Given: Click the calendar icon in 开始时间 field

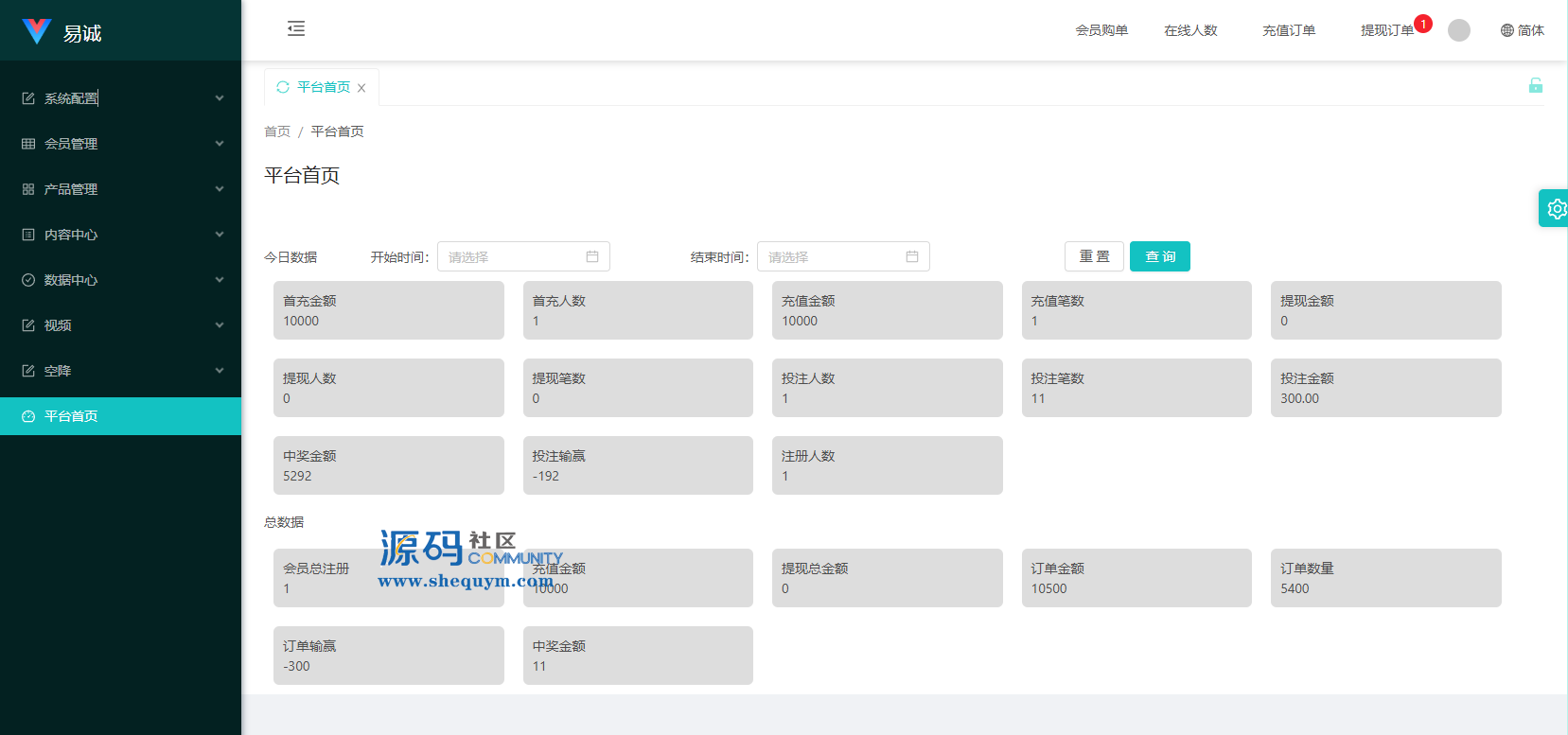Looking at the screenshot, I should (x=592, y=256).
